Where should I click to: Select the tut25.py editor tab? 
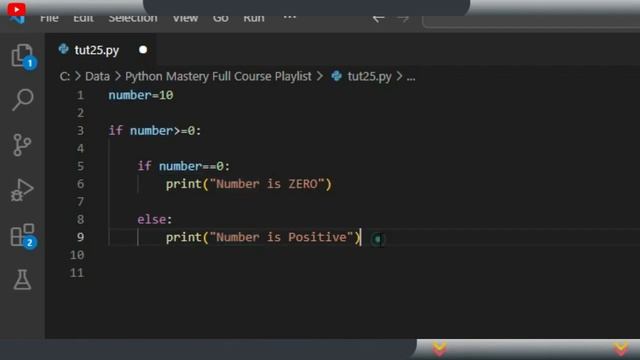tap(100, 50)
